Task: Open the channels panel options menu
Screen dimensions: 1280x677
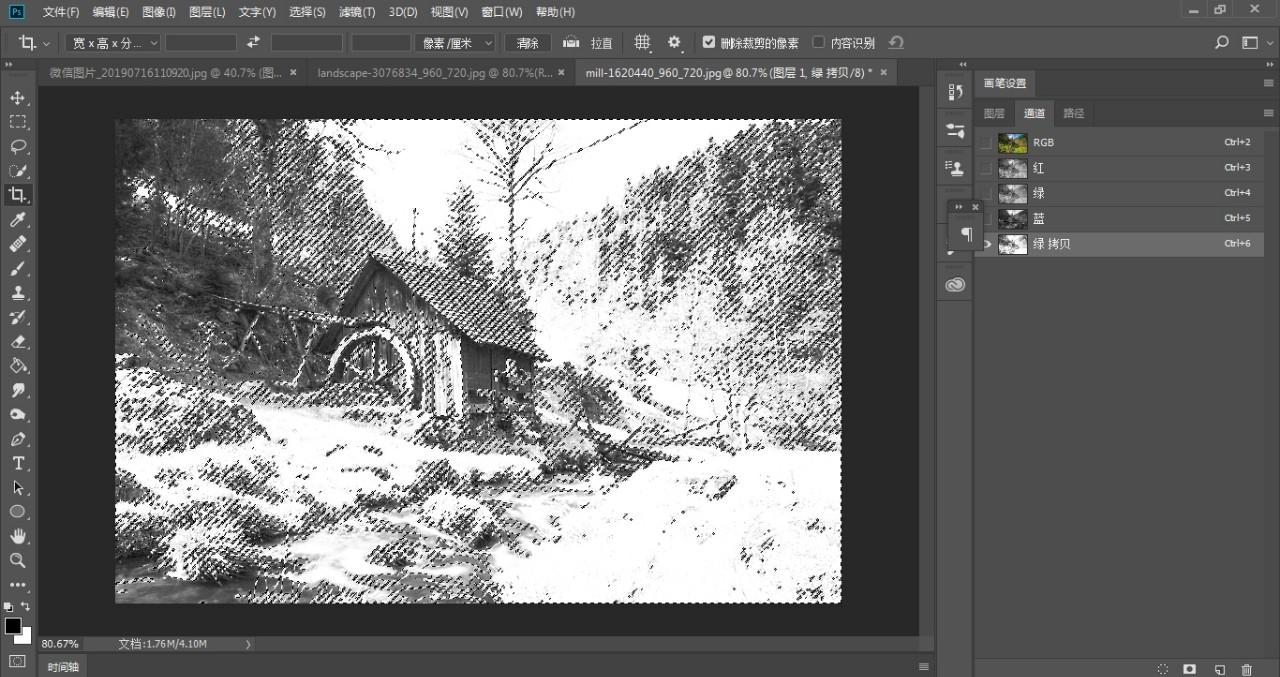Action: [x=1269, y=113]
